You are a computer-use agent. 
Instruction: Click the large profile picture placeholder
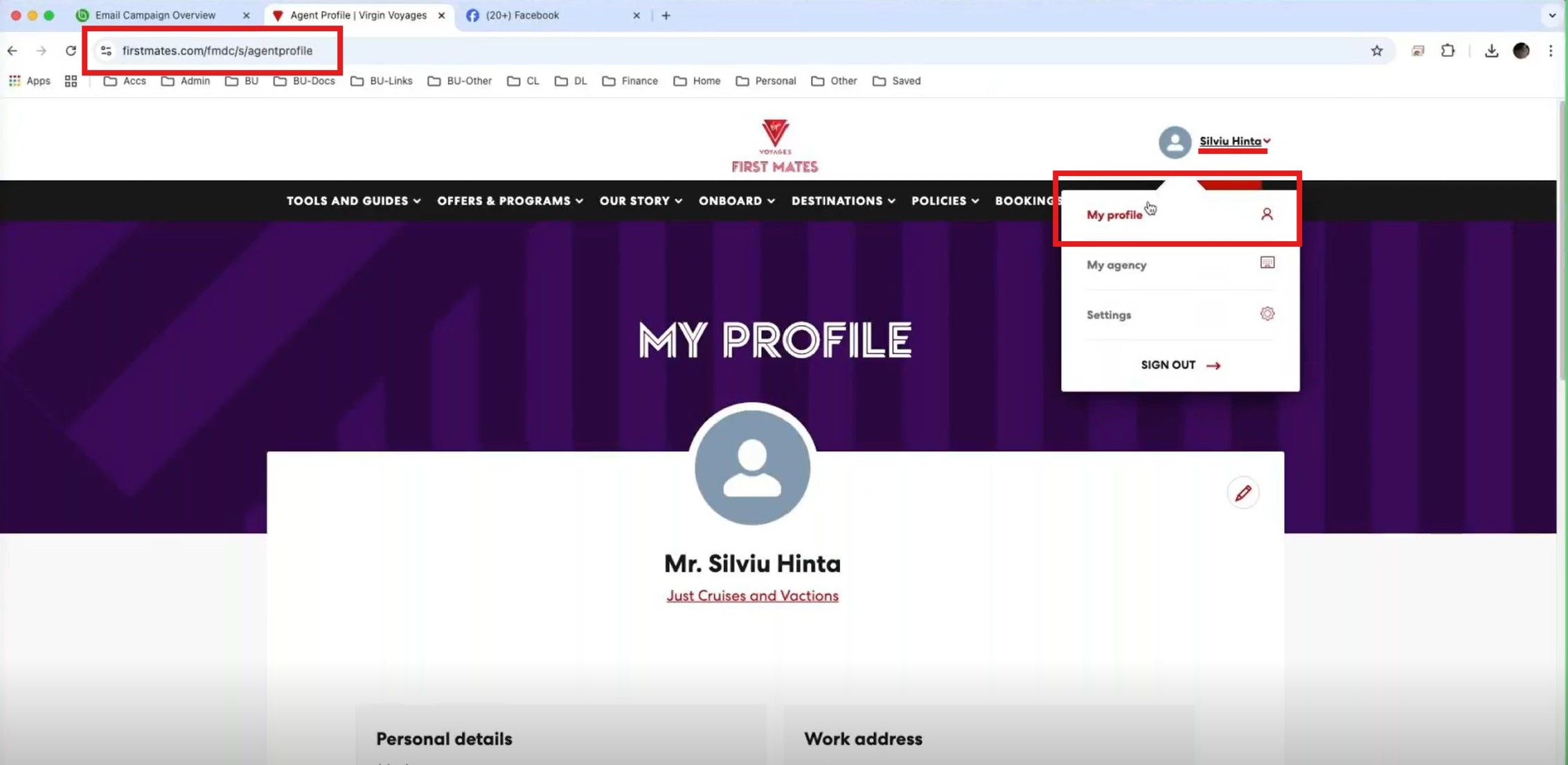tap(753, 468)
